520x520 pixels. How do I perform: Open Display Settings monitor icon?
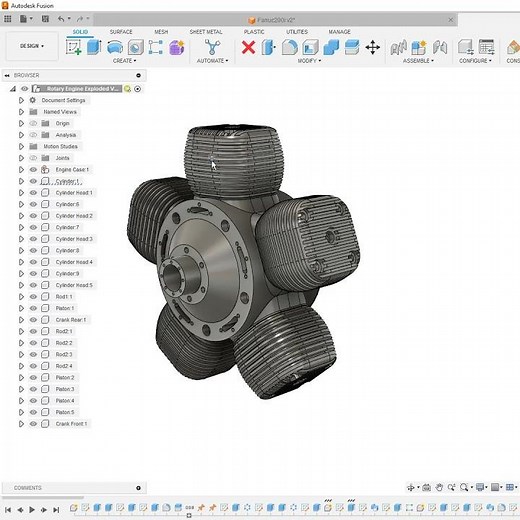click(x=480, y=487)
